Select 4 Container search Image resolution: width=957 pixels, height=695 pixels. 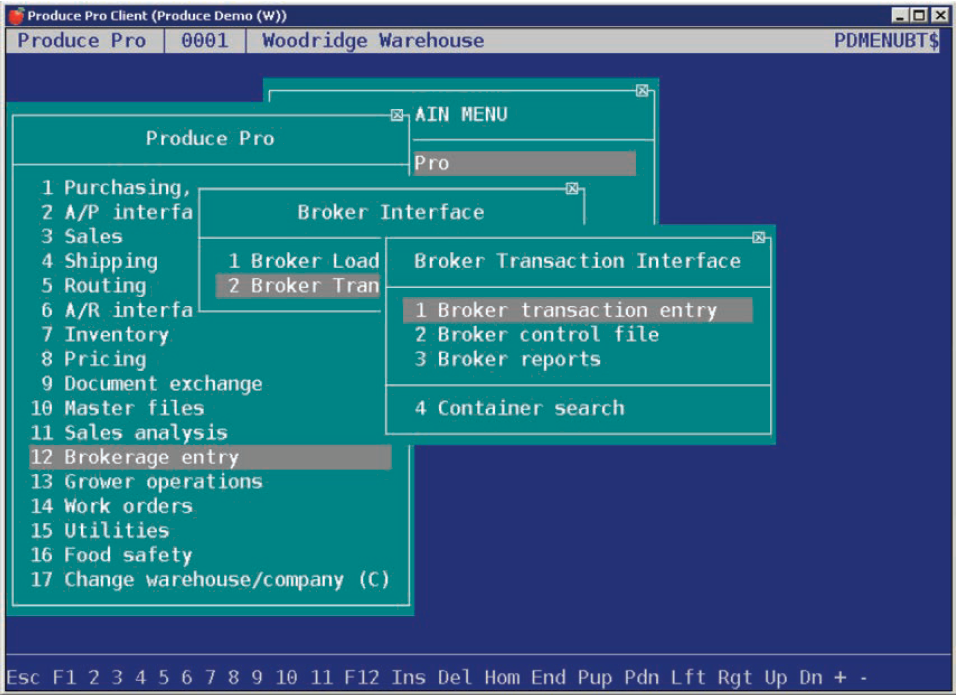pyautogui.click(x=520, y=408)
